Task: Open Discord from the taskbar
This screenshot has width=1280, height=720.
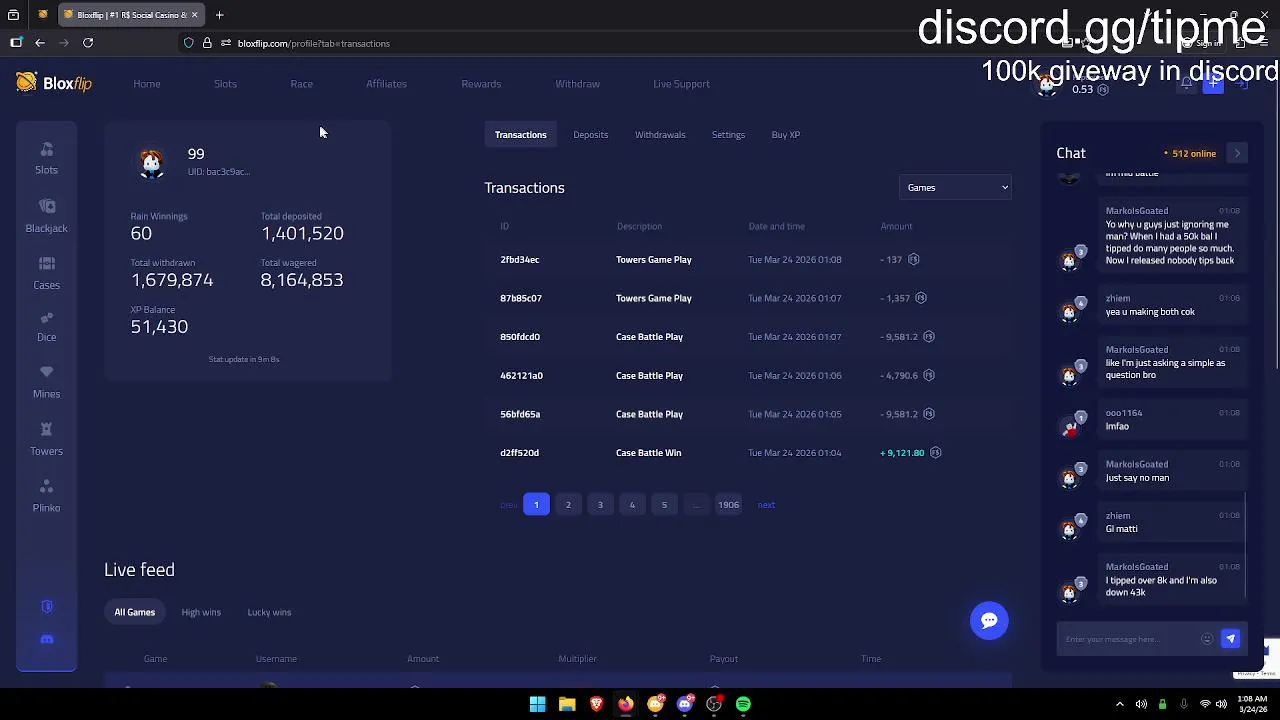Action: [x=684, y=704]
